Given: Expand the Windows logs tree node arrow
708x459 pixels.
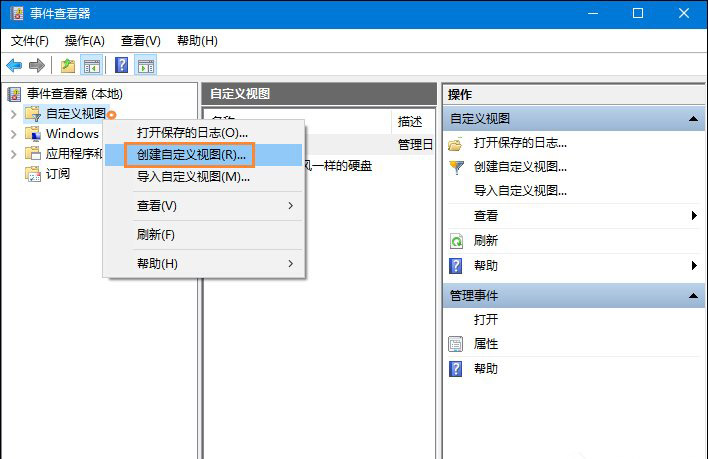Looking at the screenshot, I should [x=13, y=134].
